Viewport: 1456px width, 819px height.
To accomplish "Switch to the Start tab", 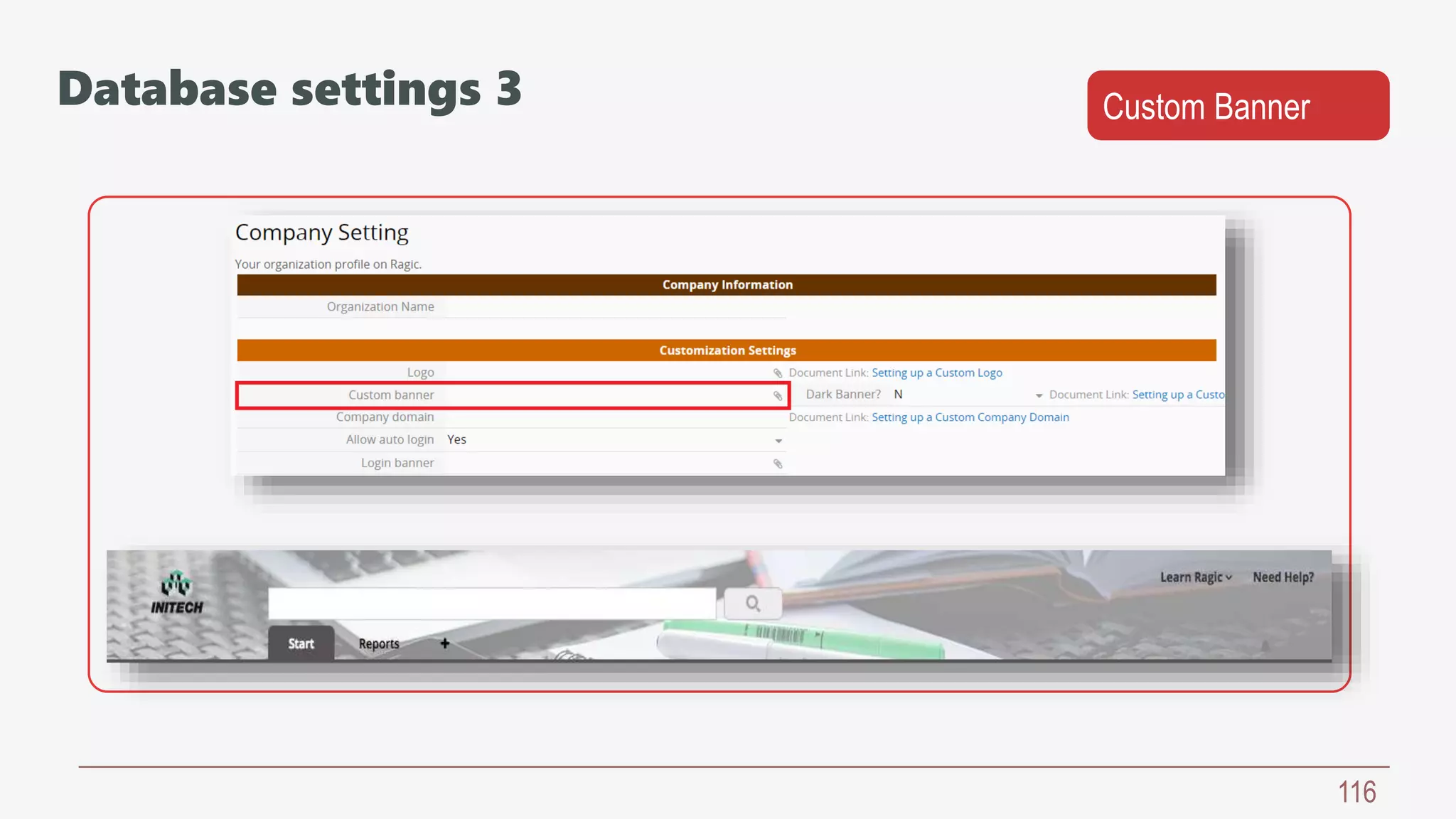I will (x=301, y=643).
